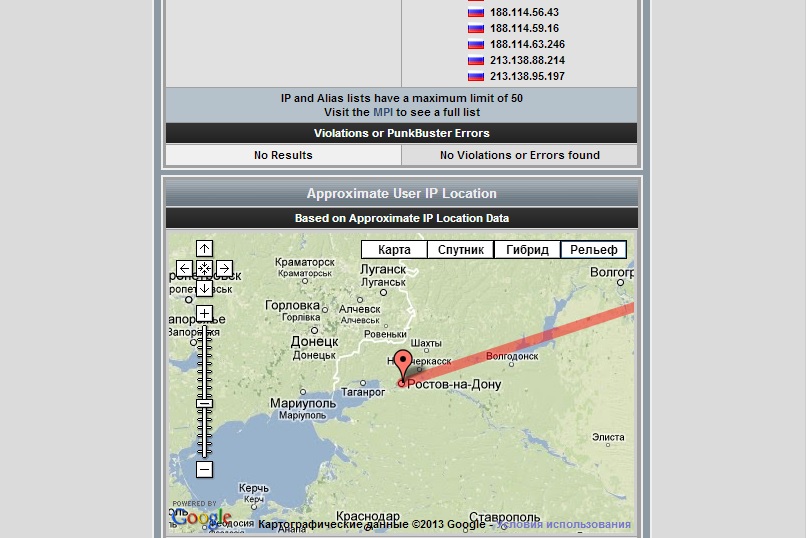Switch map to Спутник view
The image size is (806, 538).
[x=461, y=250]
